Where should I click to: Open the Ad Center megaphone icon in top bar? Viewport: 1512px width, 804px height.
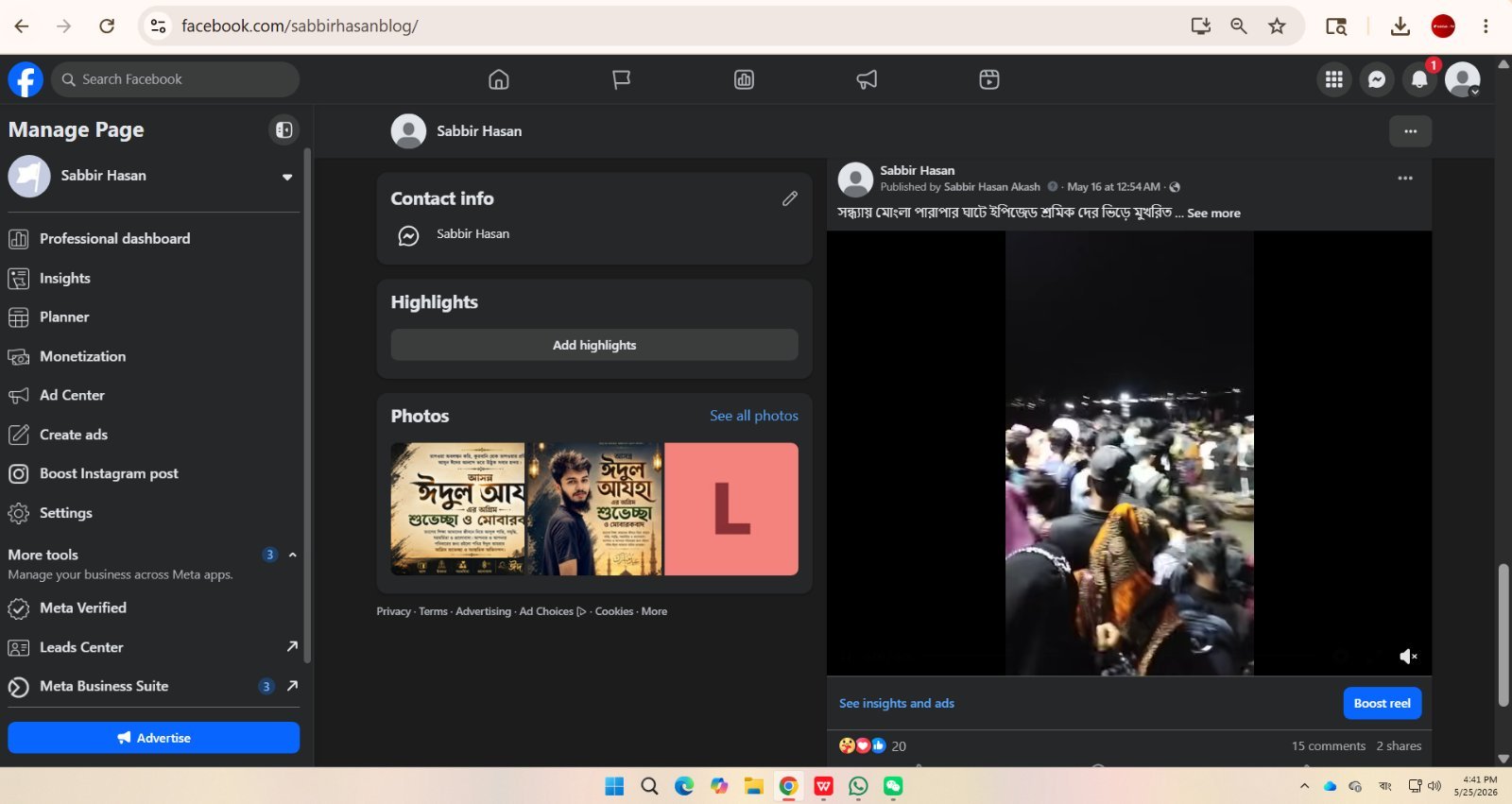[x=867, y=79]
